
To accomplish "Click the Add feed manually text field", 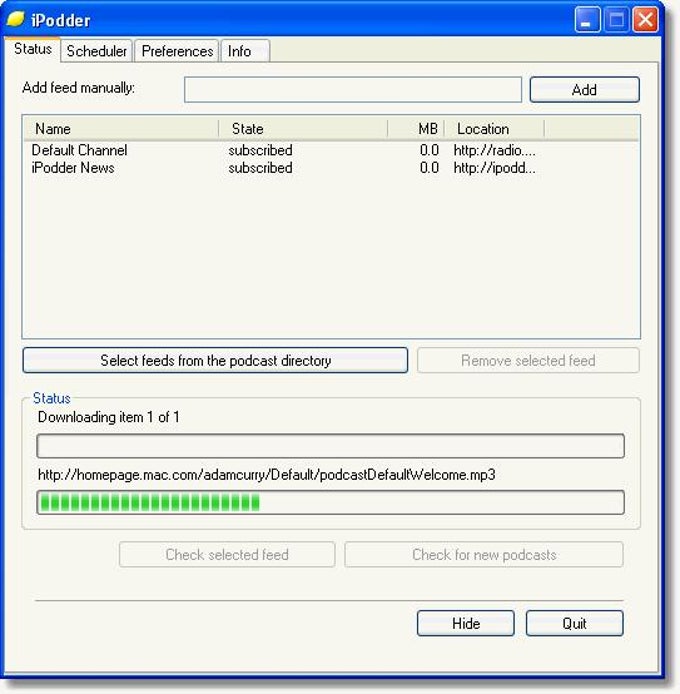I will [353, 89].
